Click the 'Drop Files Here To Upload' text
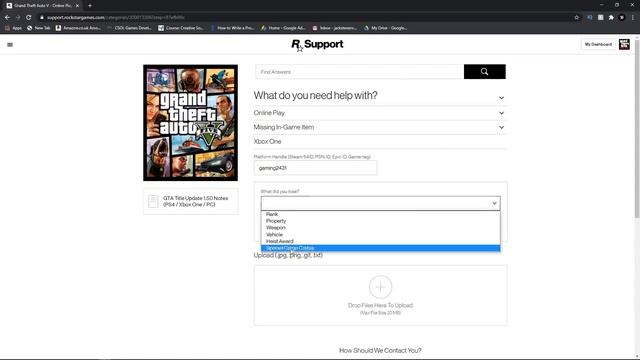 (380, 305)
